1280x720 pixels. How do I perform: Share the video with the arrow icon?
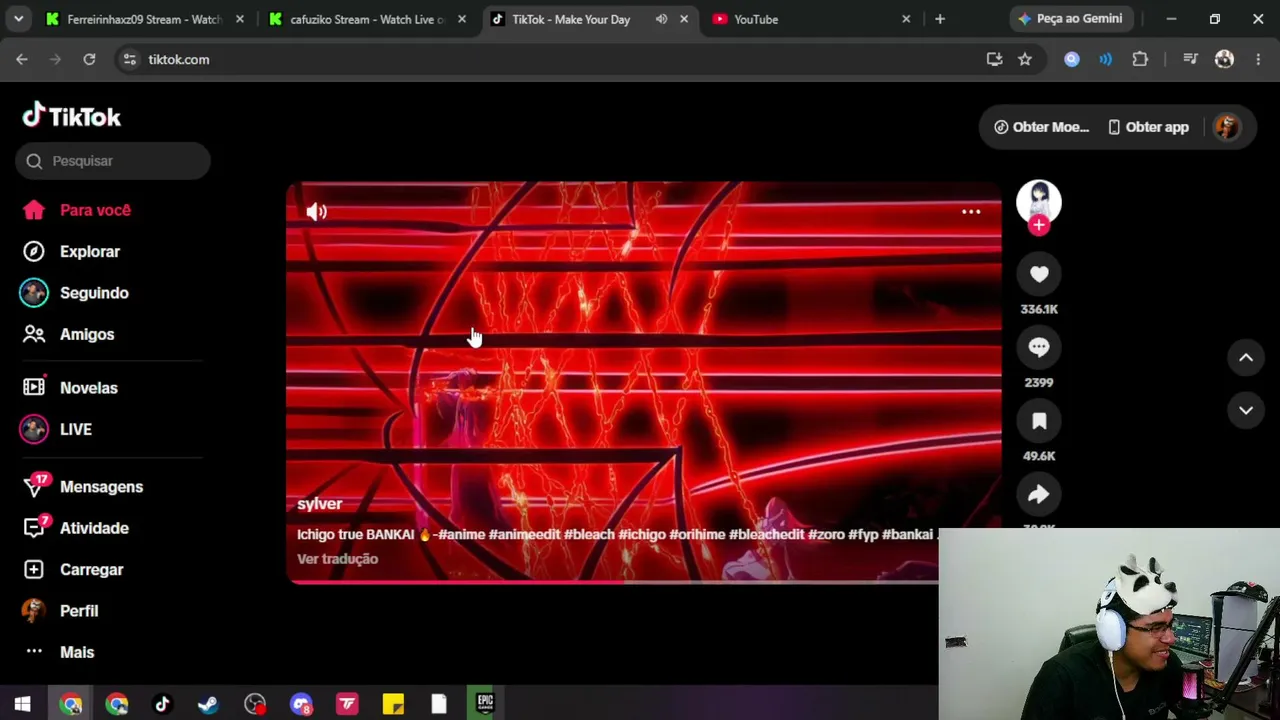pos(1039,494)
